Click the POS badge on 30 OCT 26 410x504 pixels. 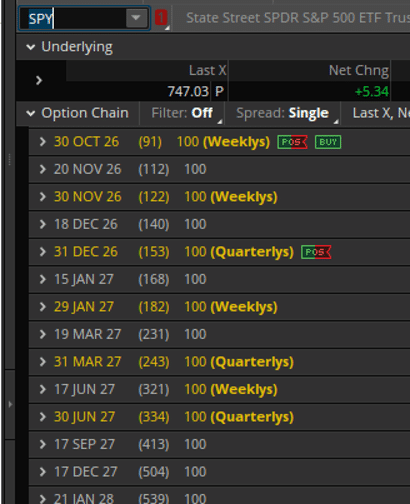pos(292,142)
